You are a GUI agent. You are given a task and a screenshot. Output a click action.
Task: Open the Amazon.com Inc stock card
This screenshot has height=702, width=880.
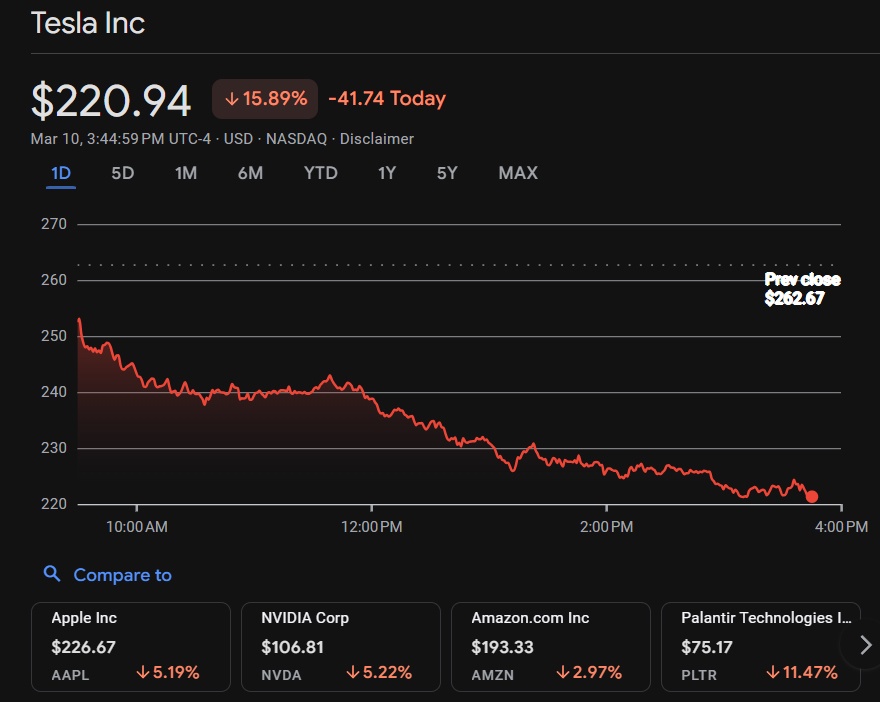click(x=551, y=647)
